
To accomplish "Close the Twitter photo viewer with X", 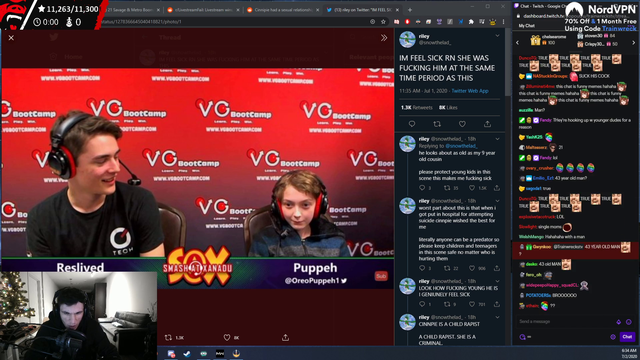I will (x=11, y=38).
